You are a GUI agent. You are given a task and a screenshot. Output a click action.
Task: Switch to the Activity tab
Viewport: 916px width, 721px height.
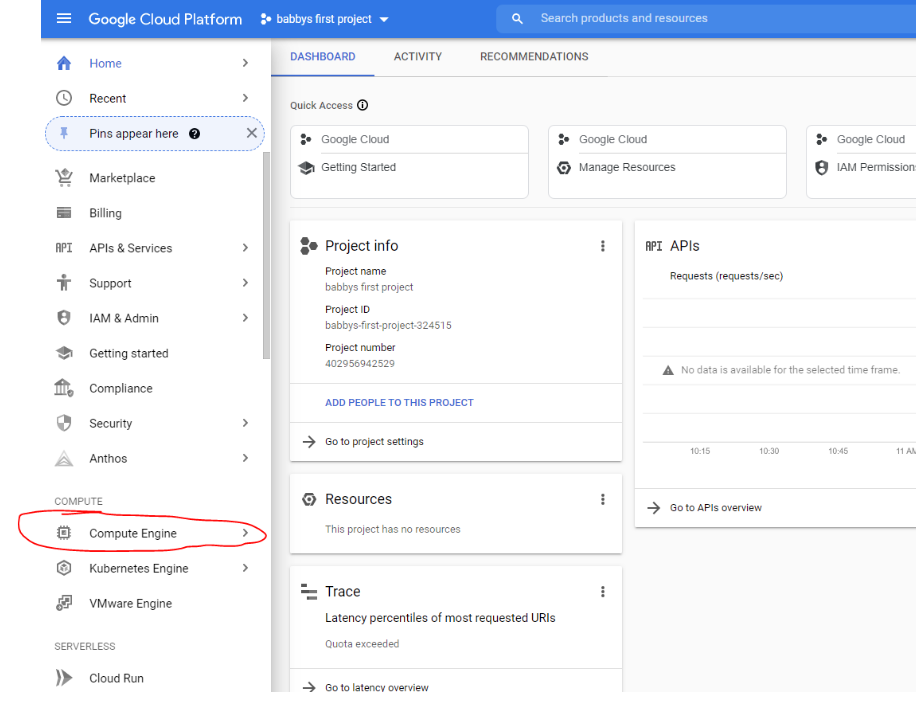[x=418, y=57]
